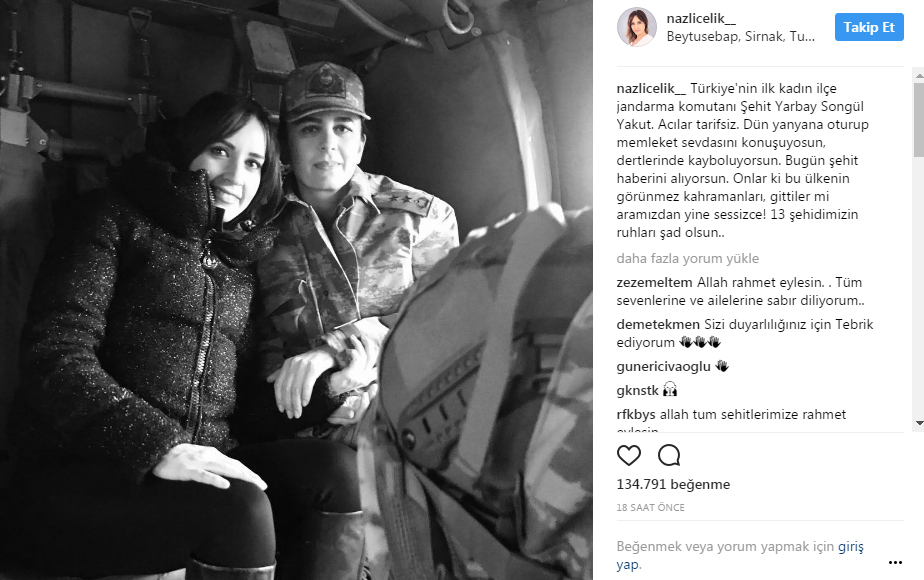
Task: Click the comments scrollbar thumb
Action: 919,120
